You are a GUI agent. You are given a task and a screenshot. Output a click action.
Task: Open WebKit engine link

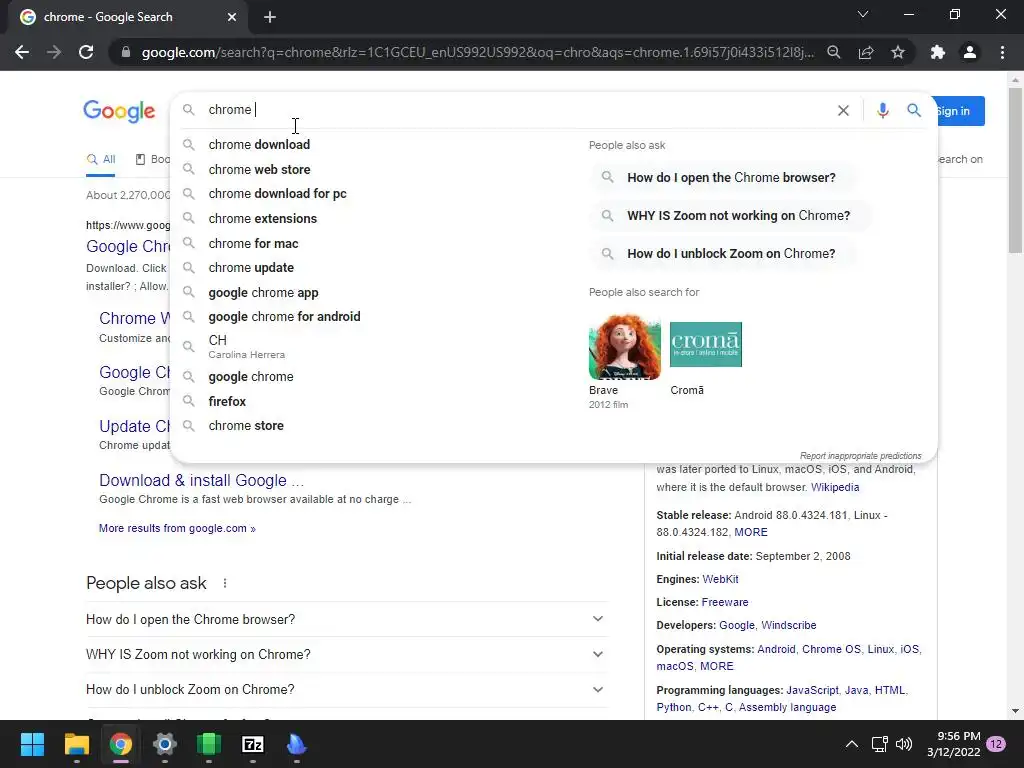(x=720, y=579)
